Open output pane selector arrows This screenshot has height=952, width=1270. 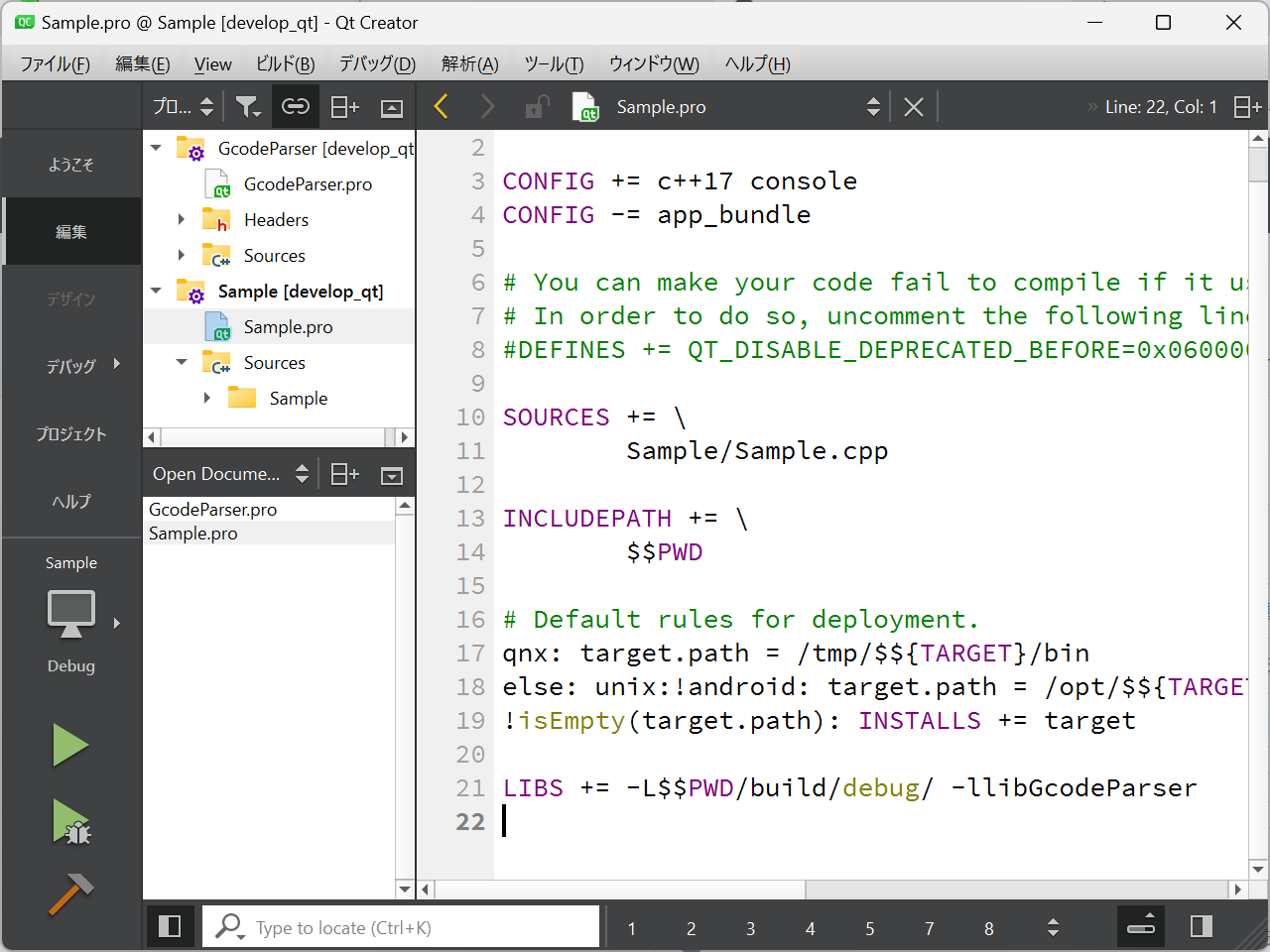pos(1053,928)
